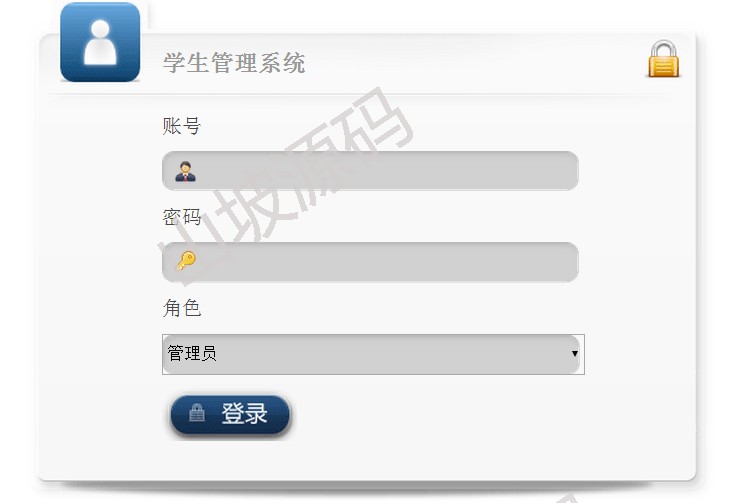
Task: Click the divider line below the title
Action: tap(361, 95)
